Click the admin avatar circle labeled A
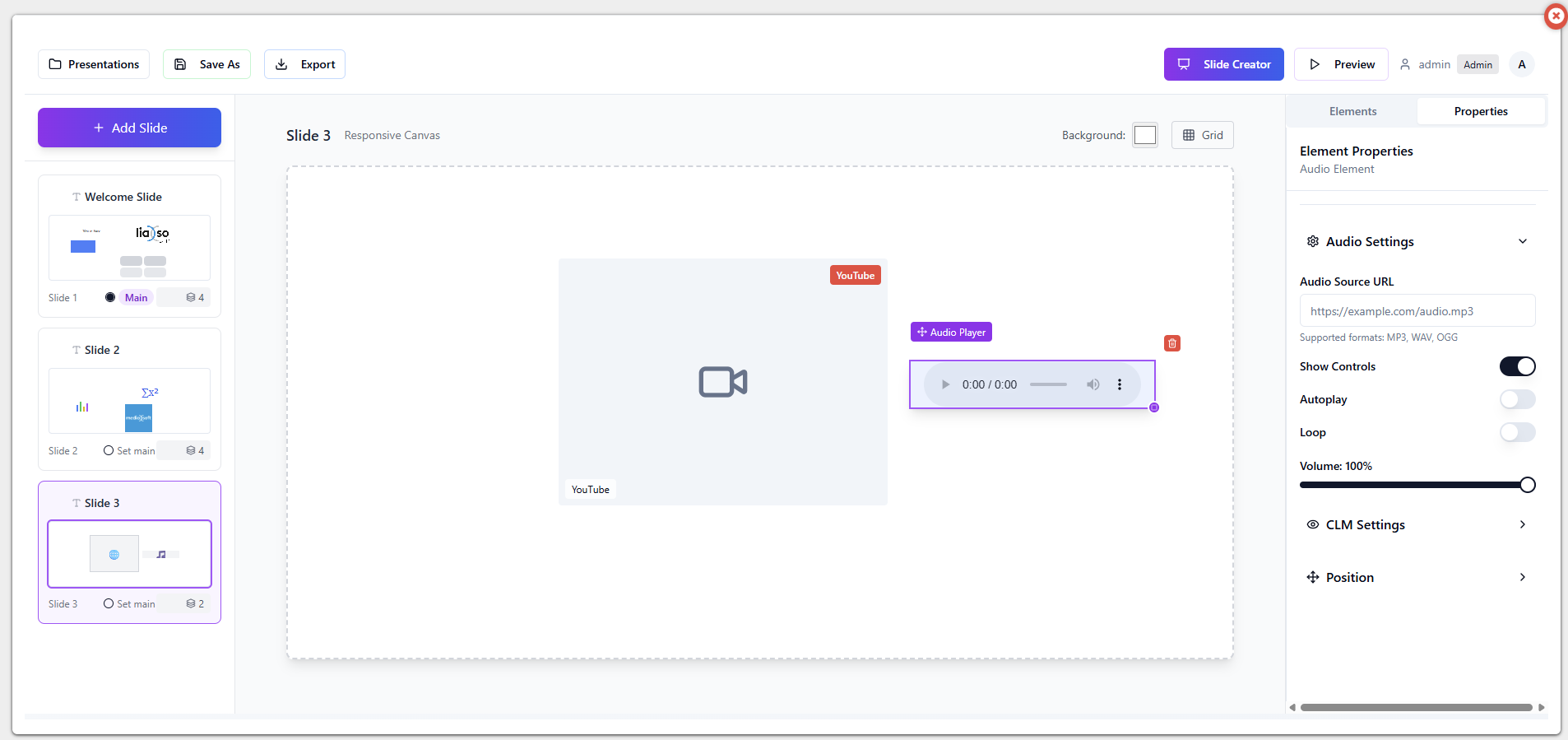The image size is (1568, 740). click(x=1521, y=64)
